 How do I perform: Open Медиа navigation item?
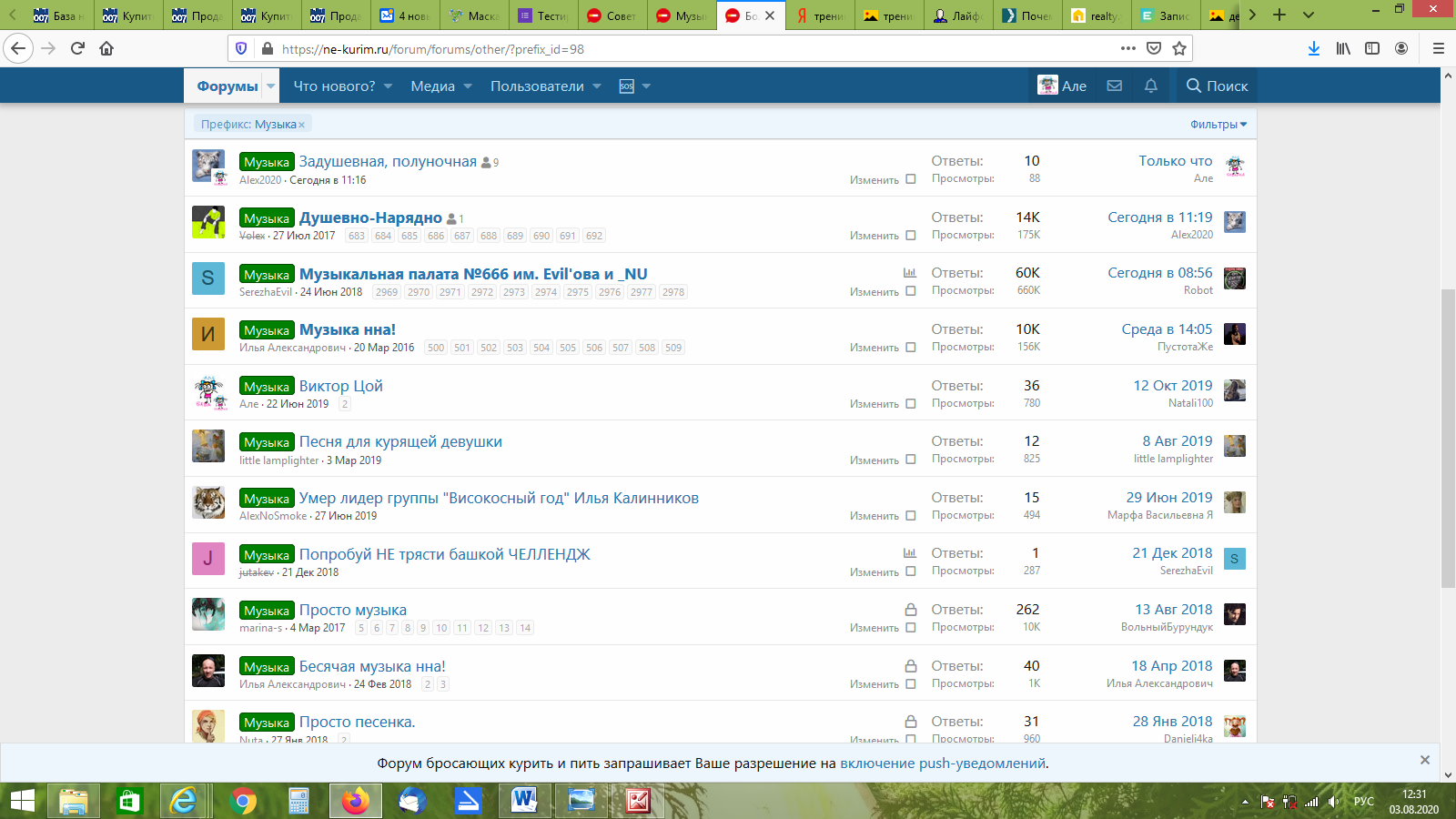(432, 86)
